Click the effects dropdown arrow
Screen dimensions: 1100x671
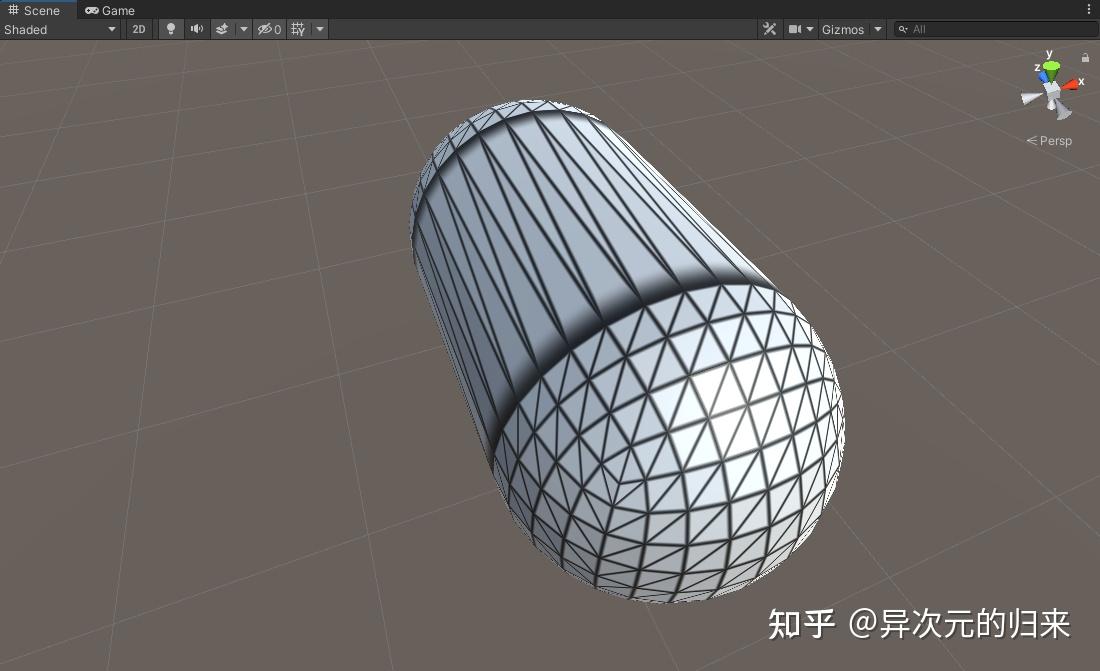243,29
